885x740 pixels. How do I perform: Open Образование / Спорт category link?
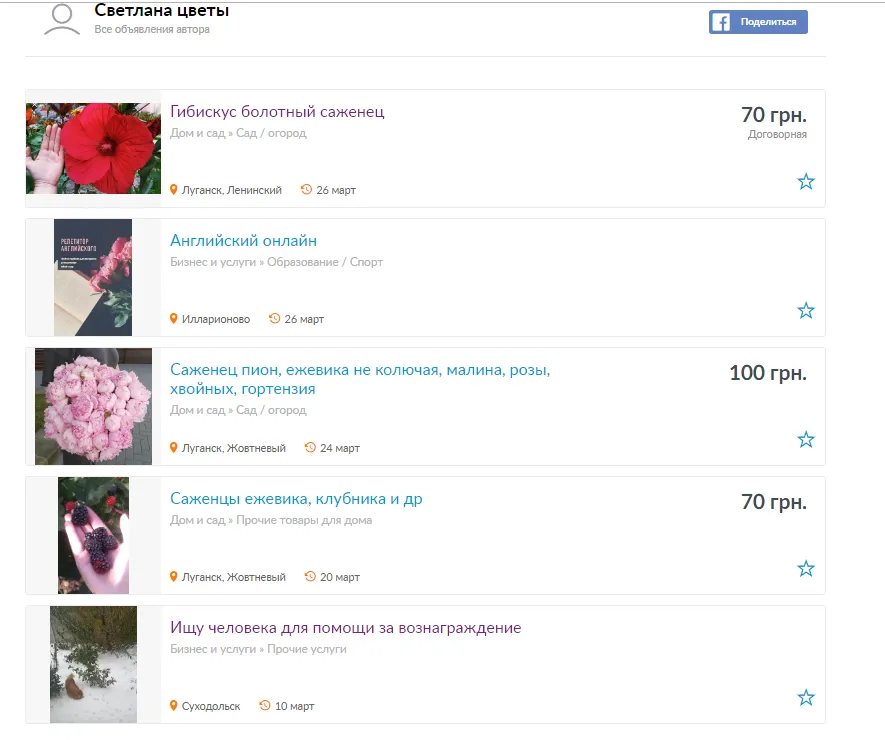[x=325, y=262]
